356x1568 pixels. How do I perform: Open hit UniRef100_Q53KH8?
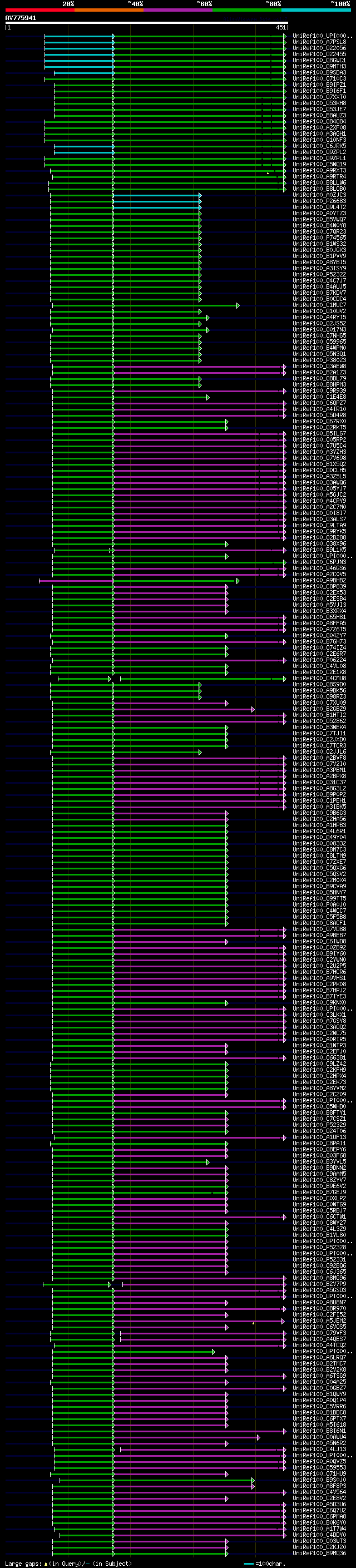pos(319,103)
